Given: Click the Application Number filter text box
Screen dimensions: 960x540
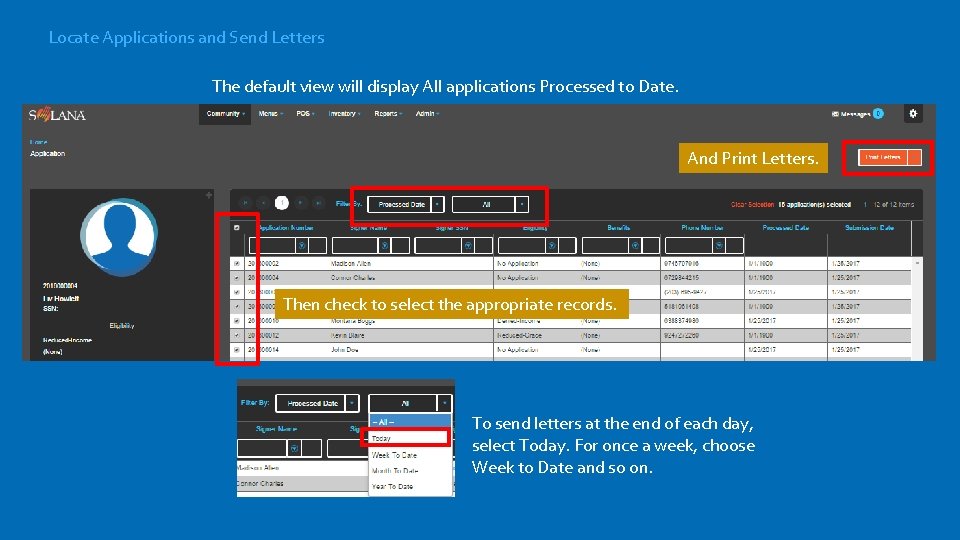Looking at the screenshot, I should click(x=272, y=246).
